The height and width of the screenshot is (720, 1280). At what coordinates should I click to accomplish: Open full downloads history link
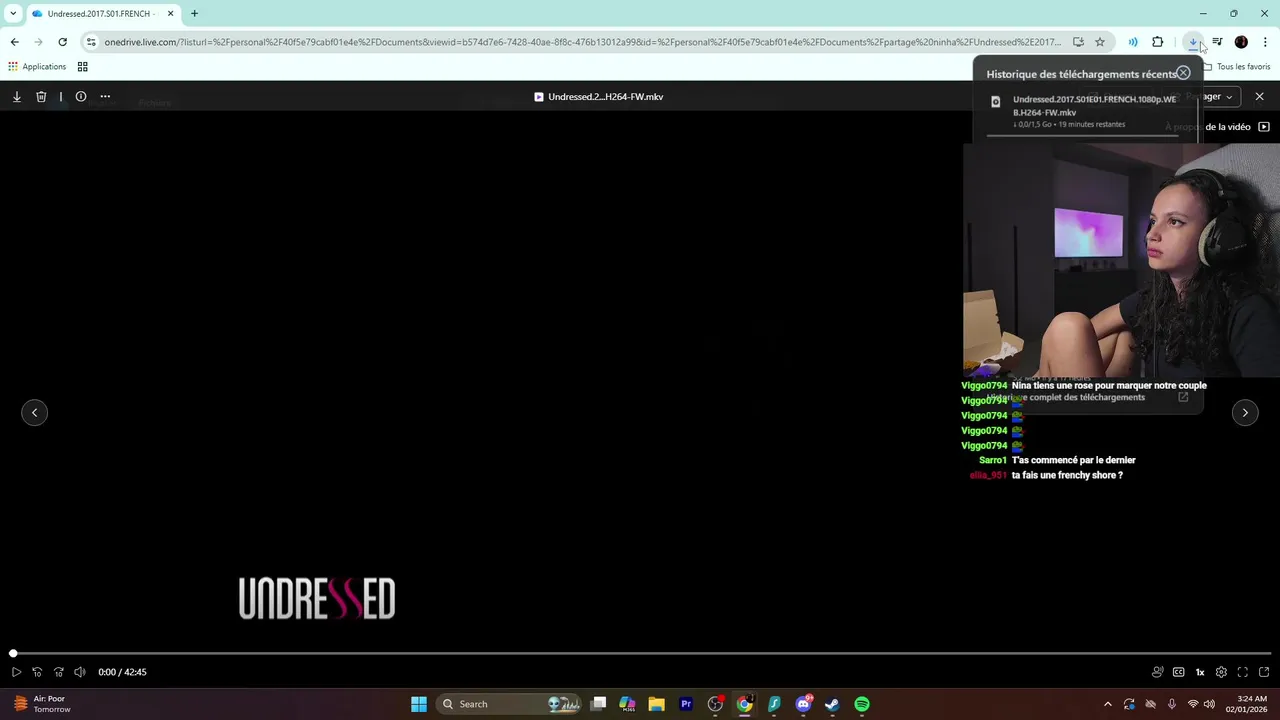pos(1088,397)
